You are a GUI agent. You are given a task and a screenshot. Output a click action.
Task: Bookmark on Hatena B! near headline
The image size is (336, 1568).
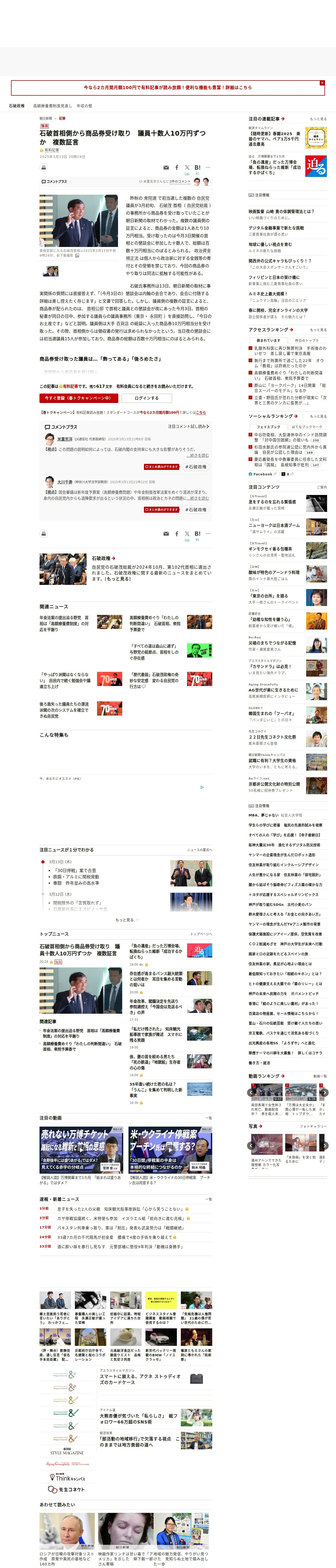pyautogui.click(x=197, y=168)
